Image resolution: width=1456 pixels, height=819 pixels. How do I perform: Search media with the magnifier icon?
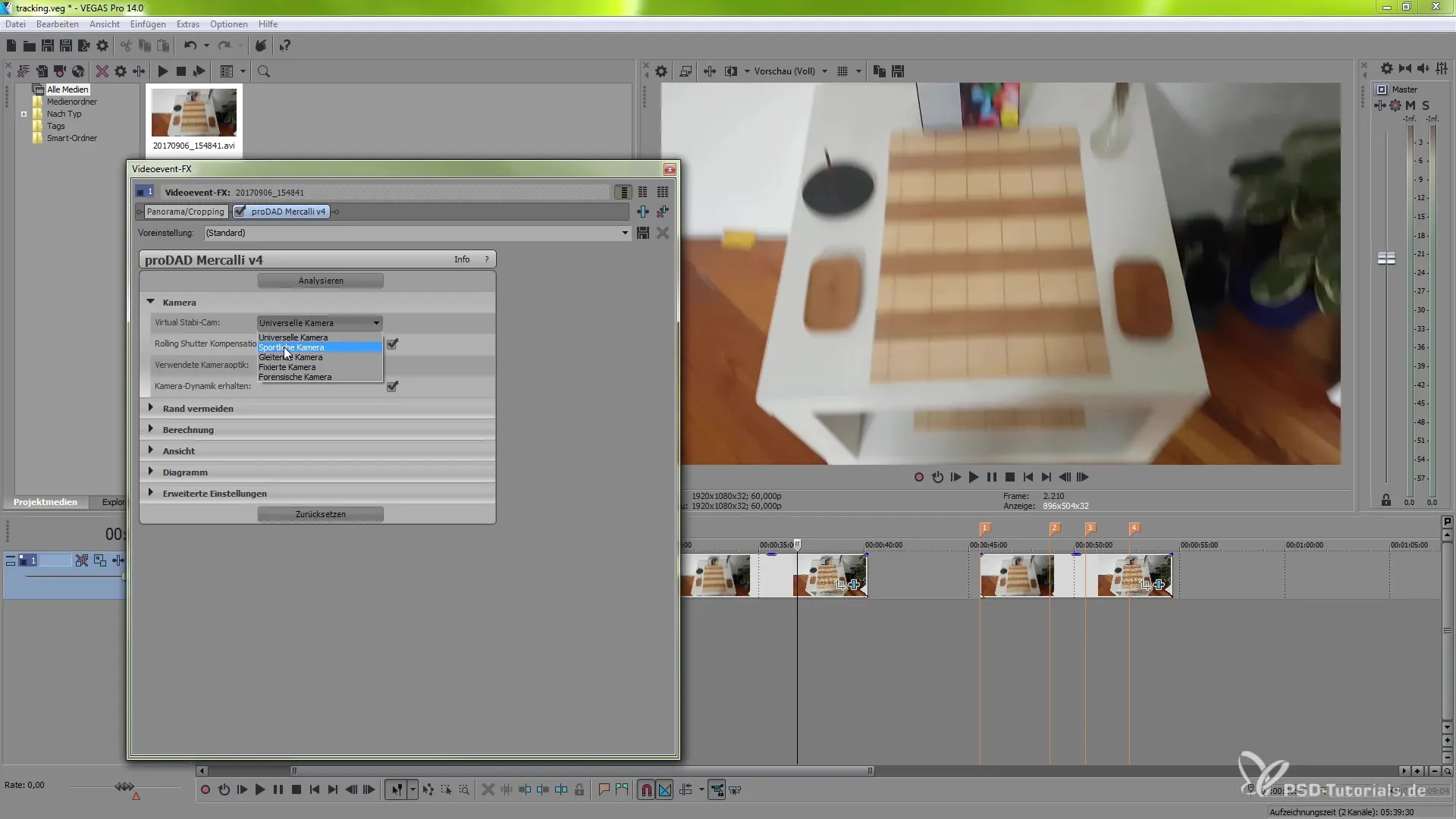click(x=264, y=71)
